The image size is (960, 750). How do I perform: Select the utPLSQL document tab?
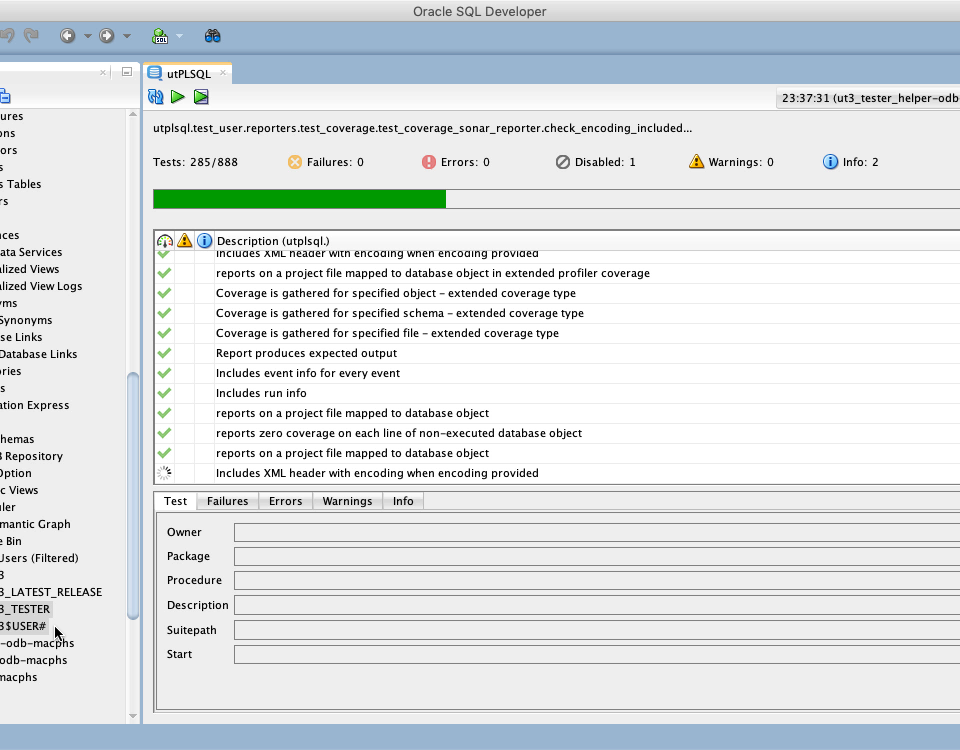[x=188, y=73]
